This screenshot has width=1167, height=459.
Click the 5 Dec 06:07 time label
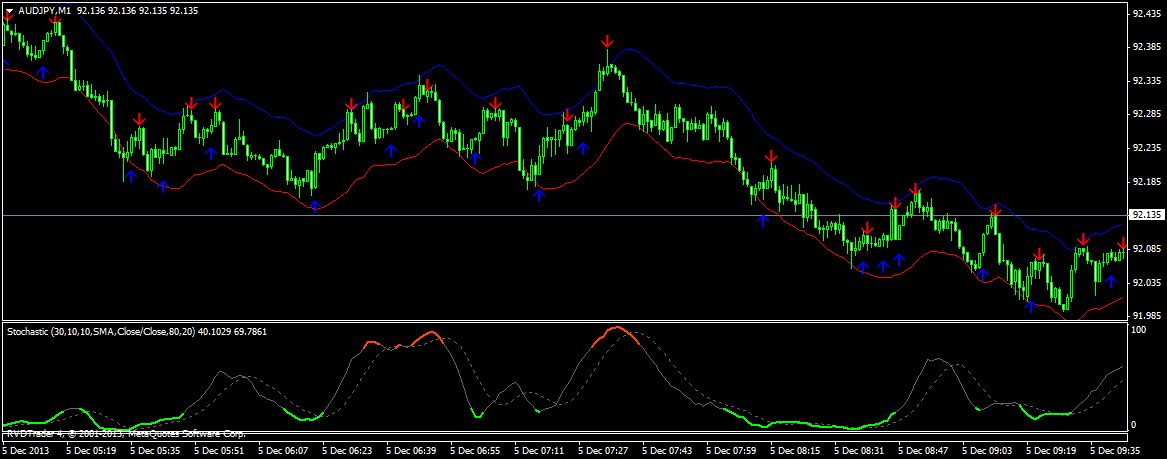click(283, 450)
